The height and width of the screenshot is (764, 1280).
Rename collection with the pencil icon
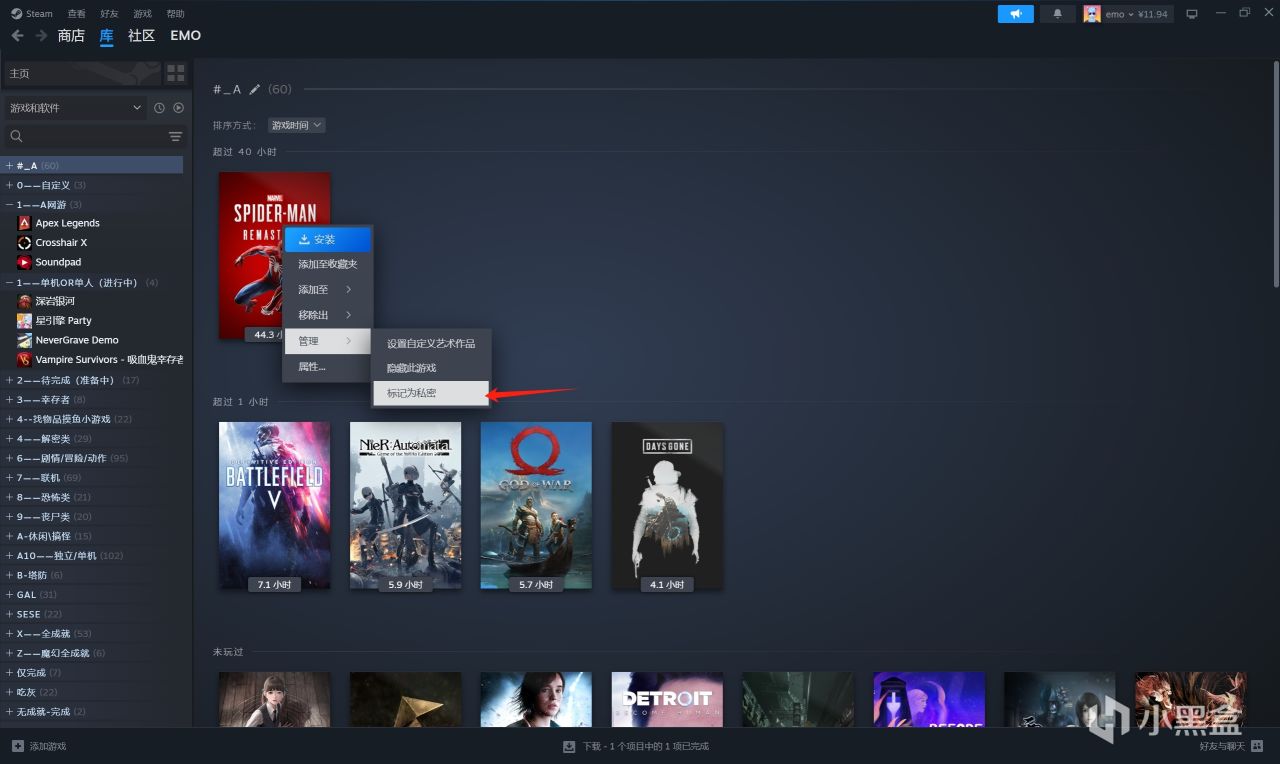[x=255, y=89]
